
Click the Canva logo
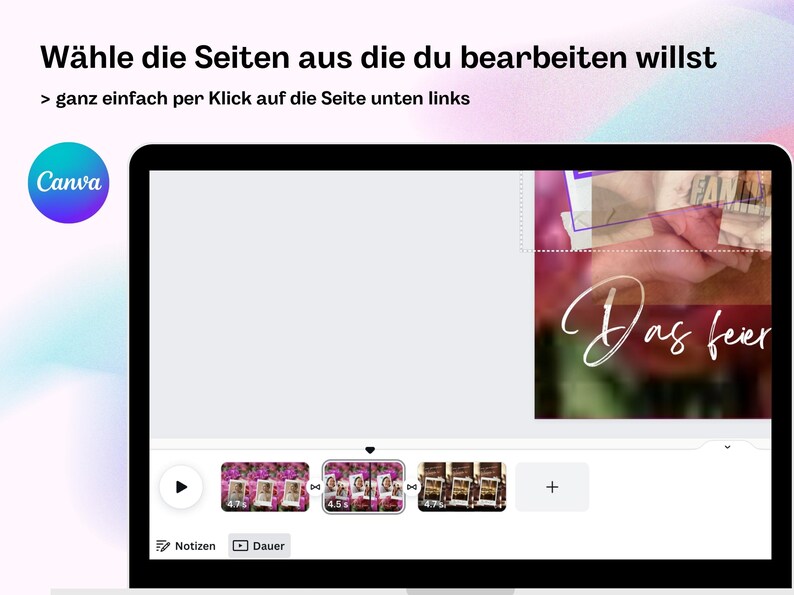click(68, 182)
